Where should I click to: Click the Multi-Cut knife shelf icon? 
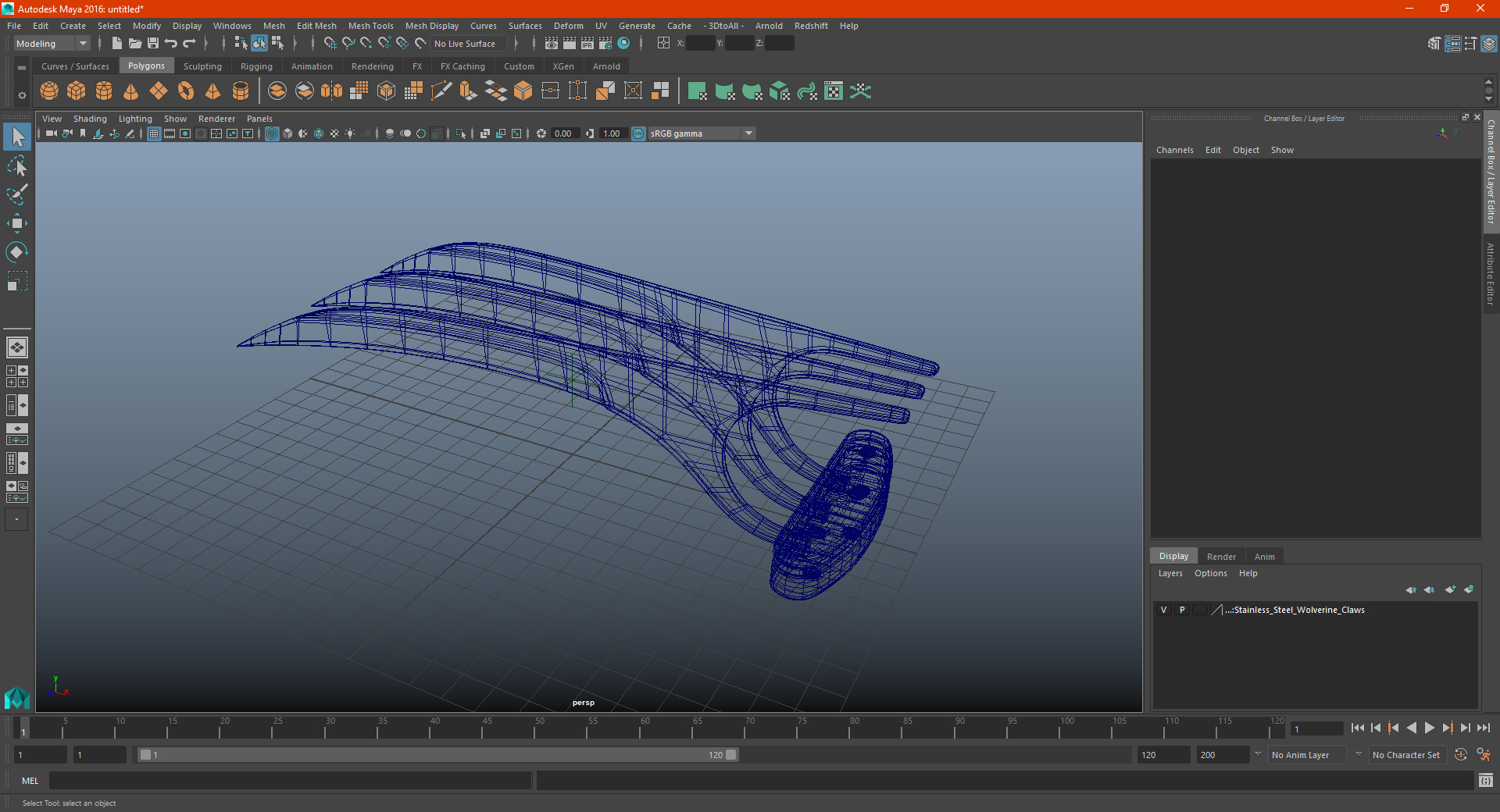(441, 91)
